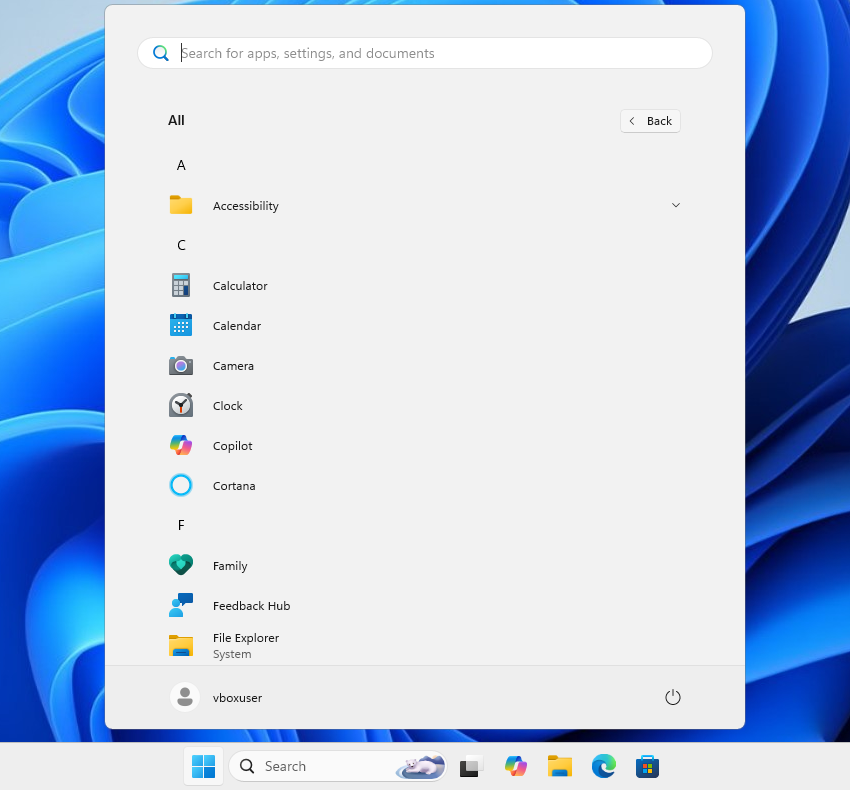Screen dimensions: 850x790
Task: Click the Feedback Hub label text
Action: pos(252,606)
